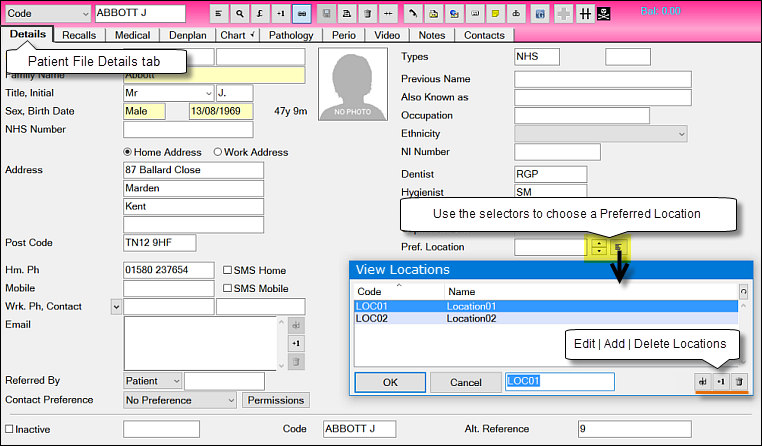
Task: Click the edit email icon beside Email box
Action: click(x=296, y=325)
